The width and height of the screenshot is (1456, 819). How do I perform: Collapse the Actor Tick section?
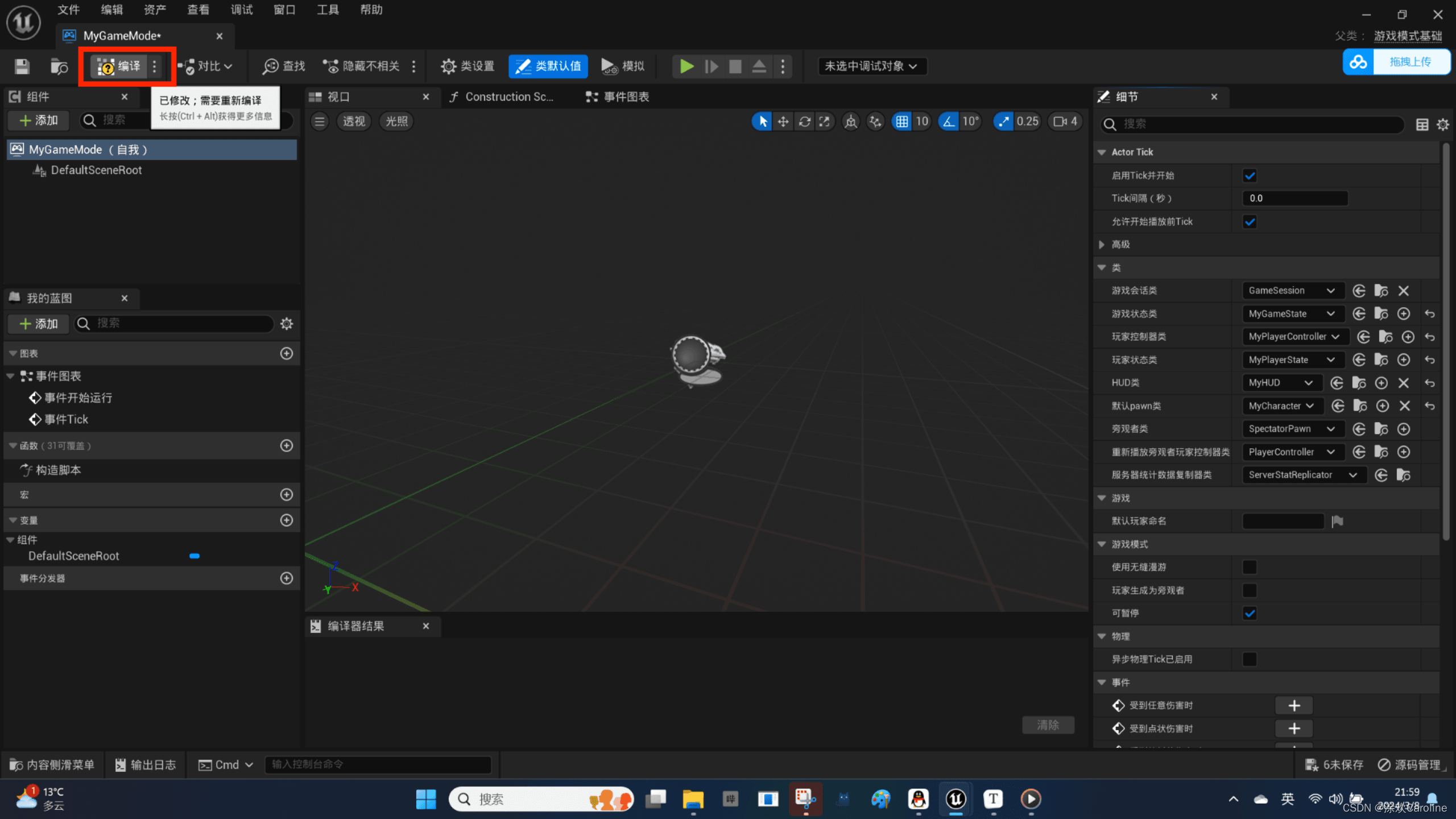click(1102, 152)
